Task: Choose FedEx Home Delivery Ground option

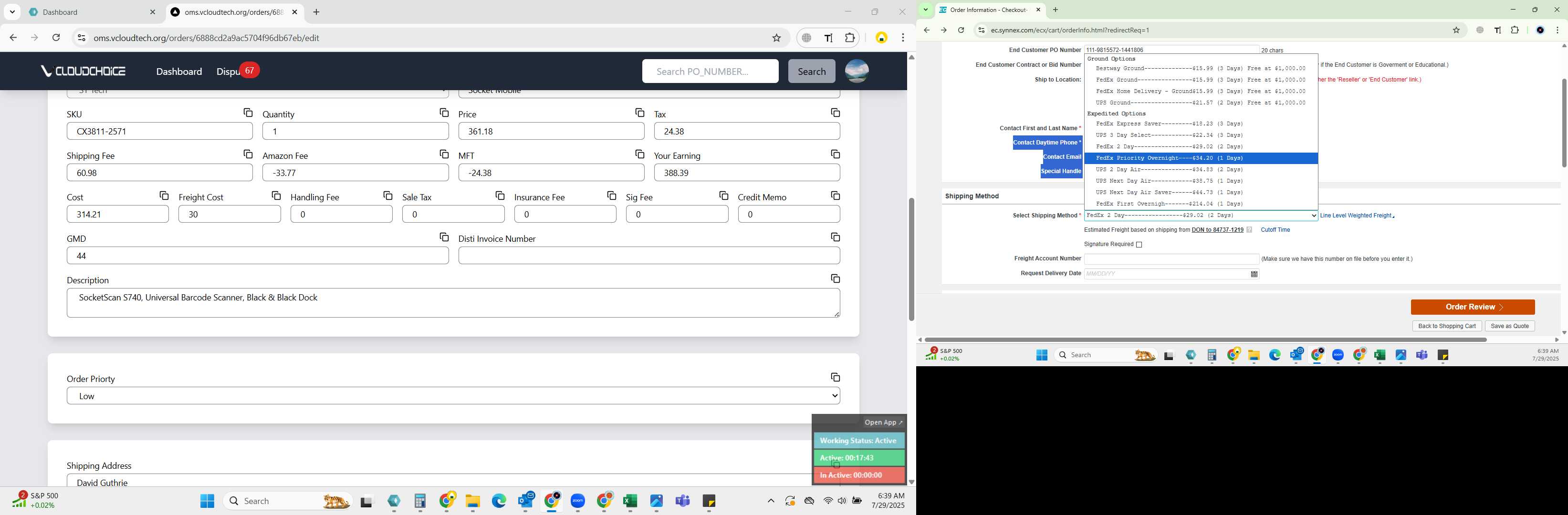Action: (x=1201, y=91)
